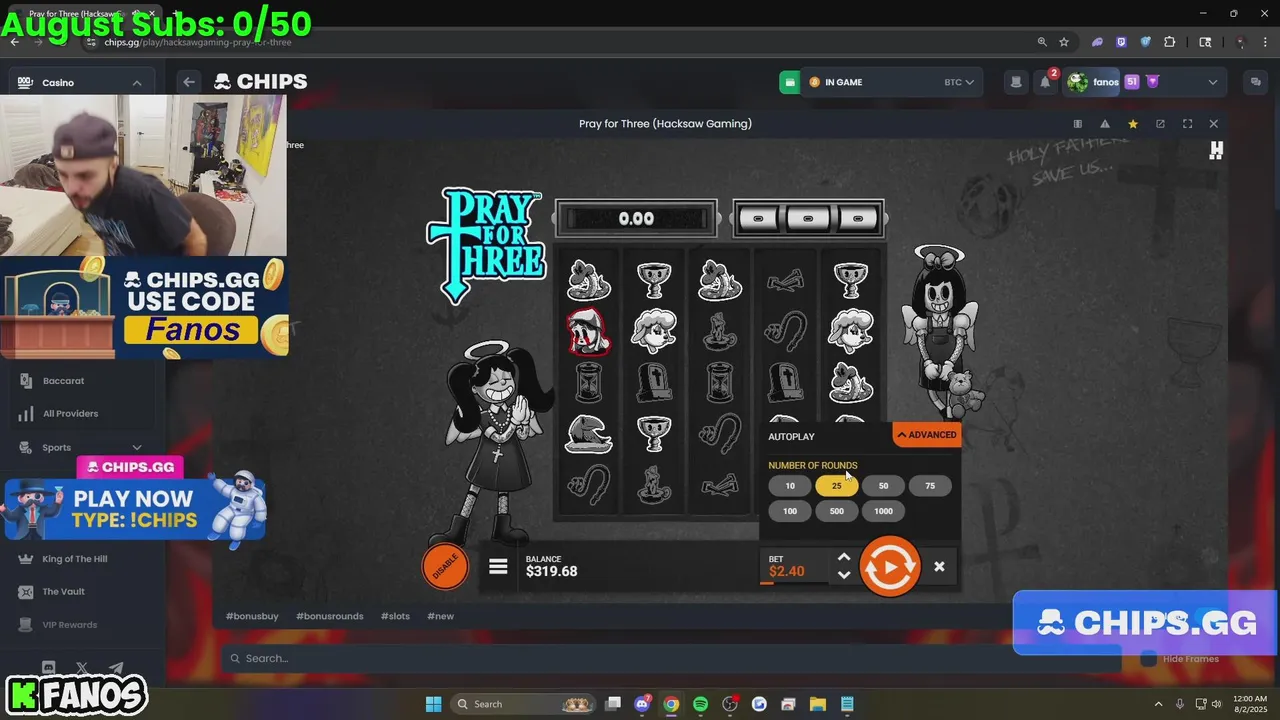Open Spotify from the taskbar
The width and height of the screenshot is (1280, 720).
700,704
